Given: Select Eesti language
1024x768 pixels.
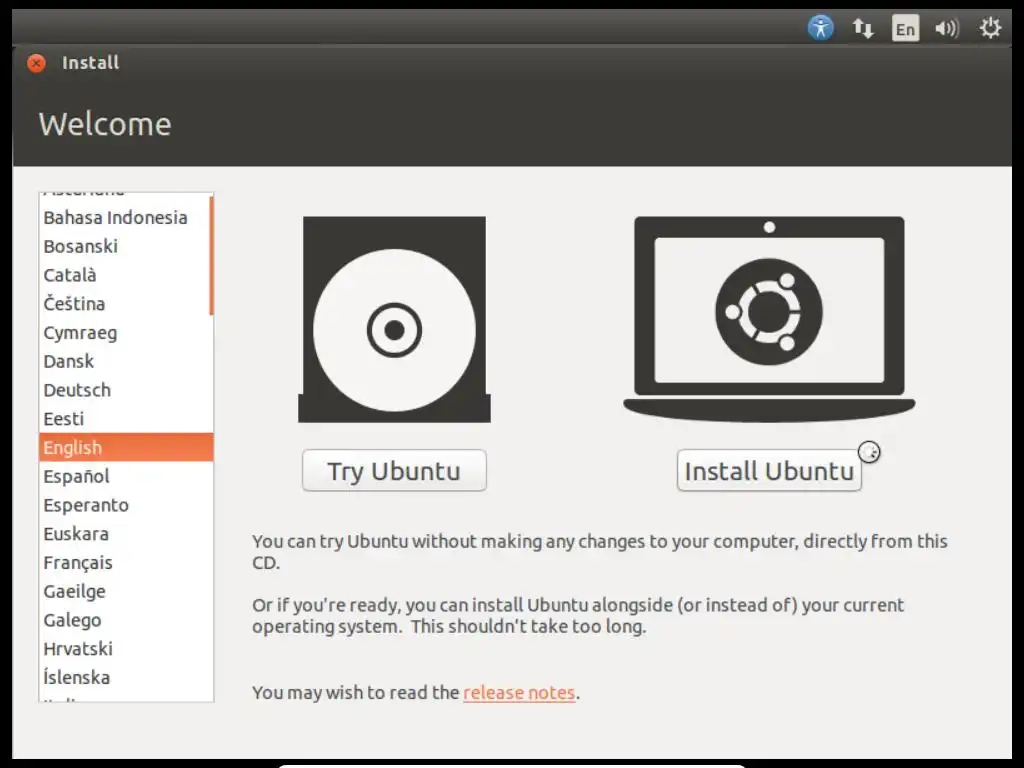Looking at the screenshot, I should tap(126, 419).
